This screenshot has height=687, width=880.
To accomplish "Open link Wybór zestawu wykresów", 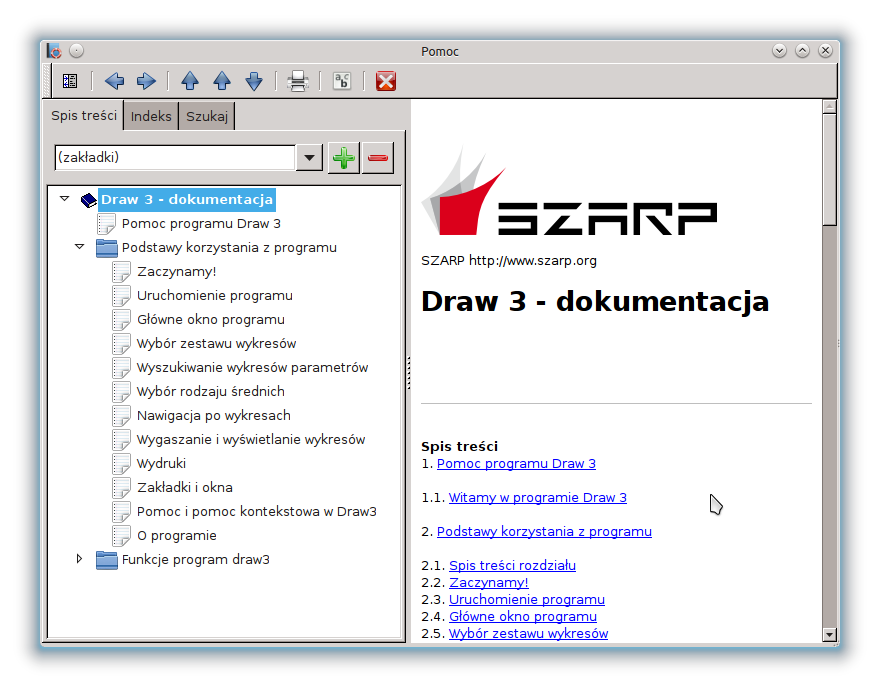I will pos(529,634).
